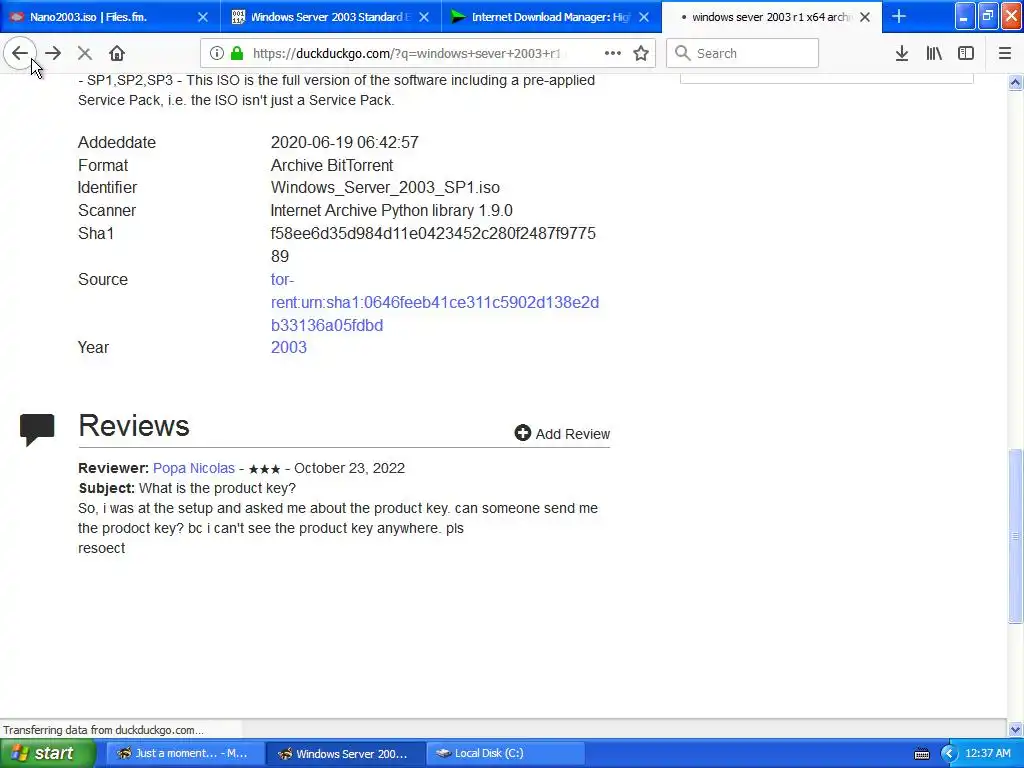Click the review date October 23, 2022
The image size is (1024, 768).
pyautogui.click(x=349, y=468)
